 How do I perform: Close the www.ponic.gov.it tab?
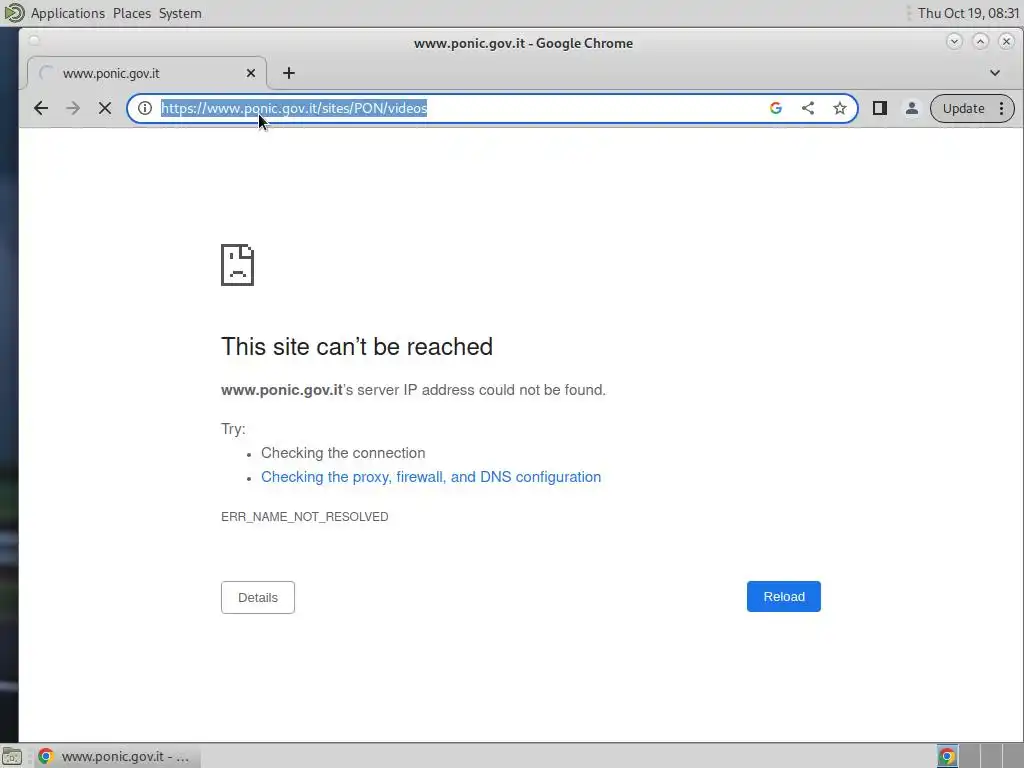[251, 73]
